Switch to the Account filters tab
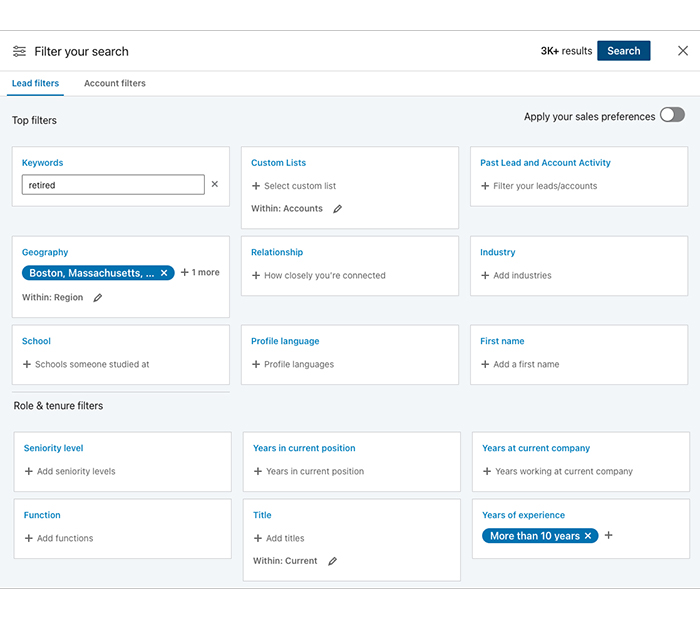This screenshot has width=700, height=617. coord(115,84)
